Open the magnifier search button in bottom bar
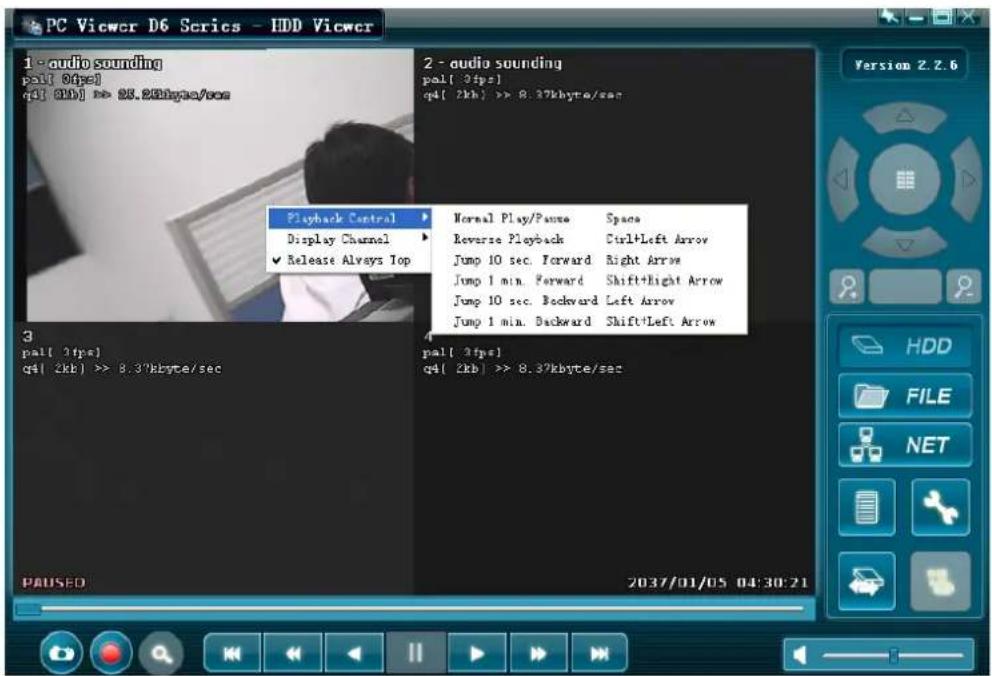 coord(161,653)
